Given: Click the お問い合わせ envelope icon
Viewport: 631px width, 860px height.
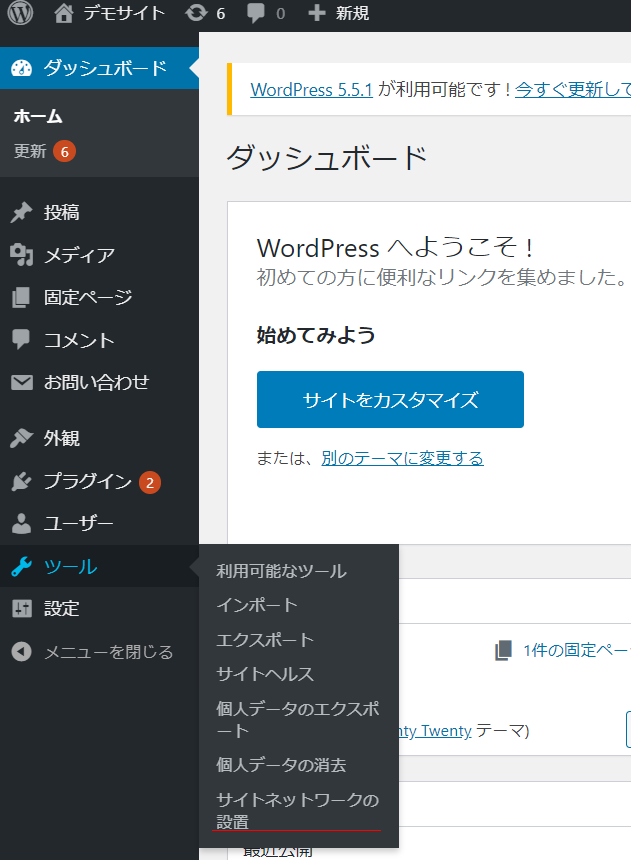Looking at the screenshot, I should click(22, 382).
